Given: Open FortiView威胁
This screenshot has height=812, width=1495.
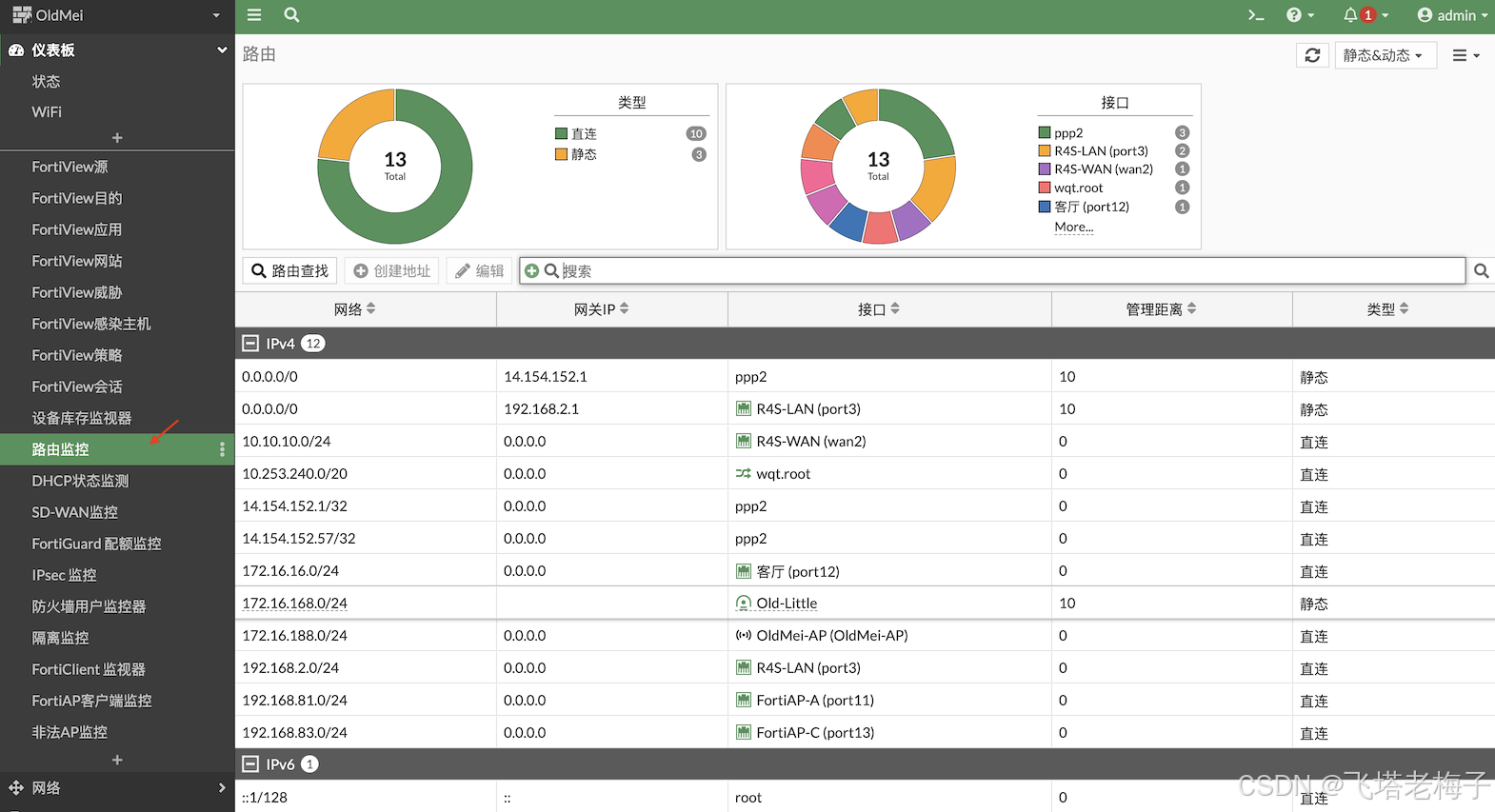Looking at the screenshot, I should 77,292.
